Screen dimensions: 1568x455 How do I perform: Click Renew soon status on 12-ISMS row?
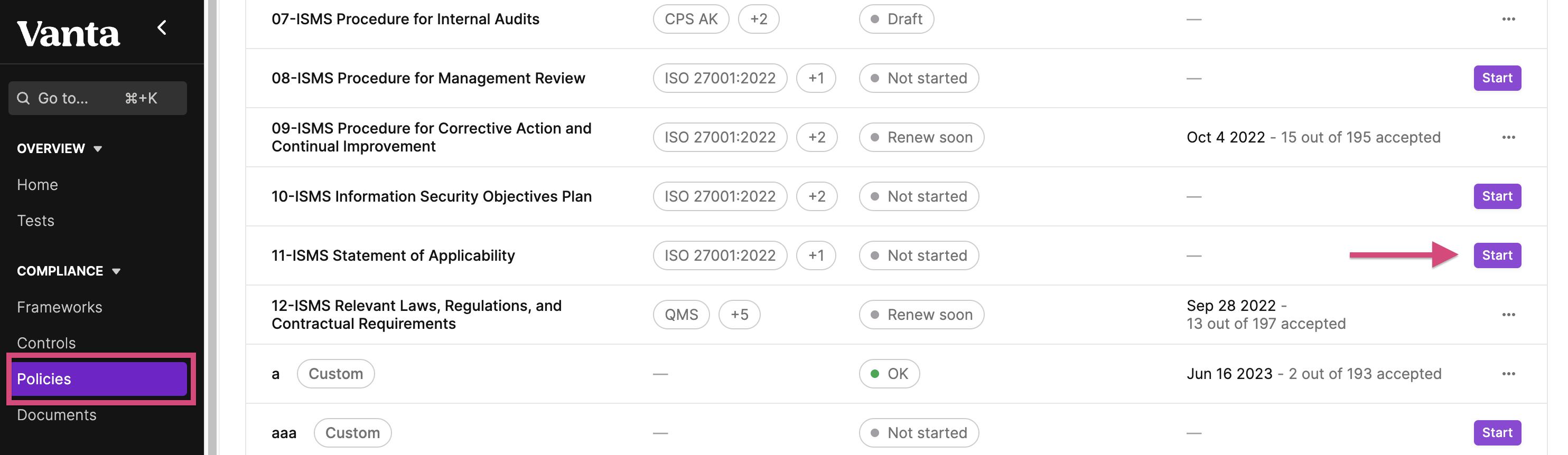pos(921,315)
